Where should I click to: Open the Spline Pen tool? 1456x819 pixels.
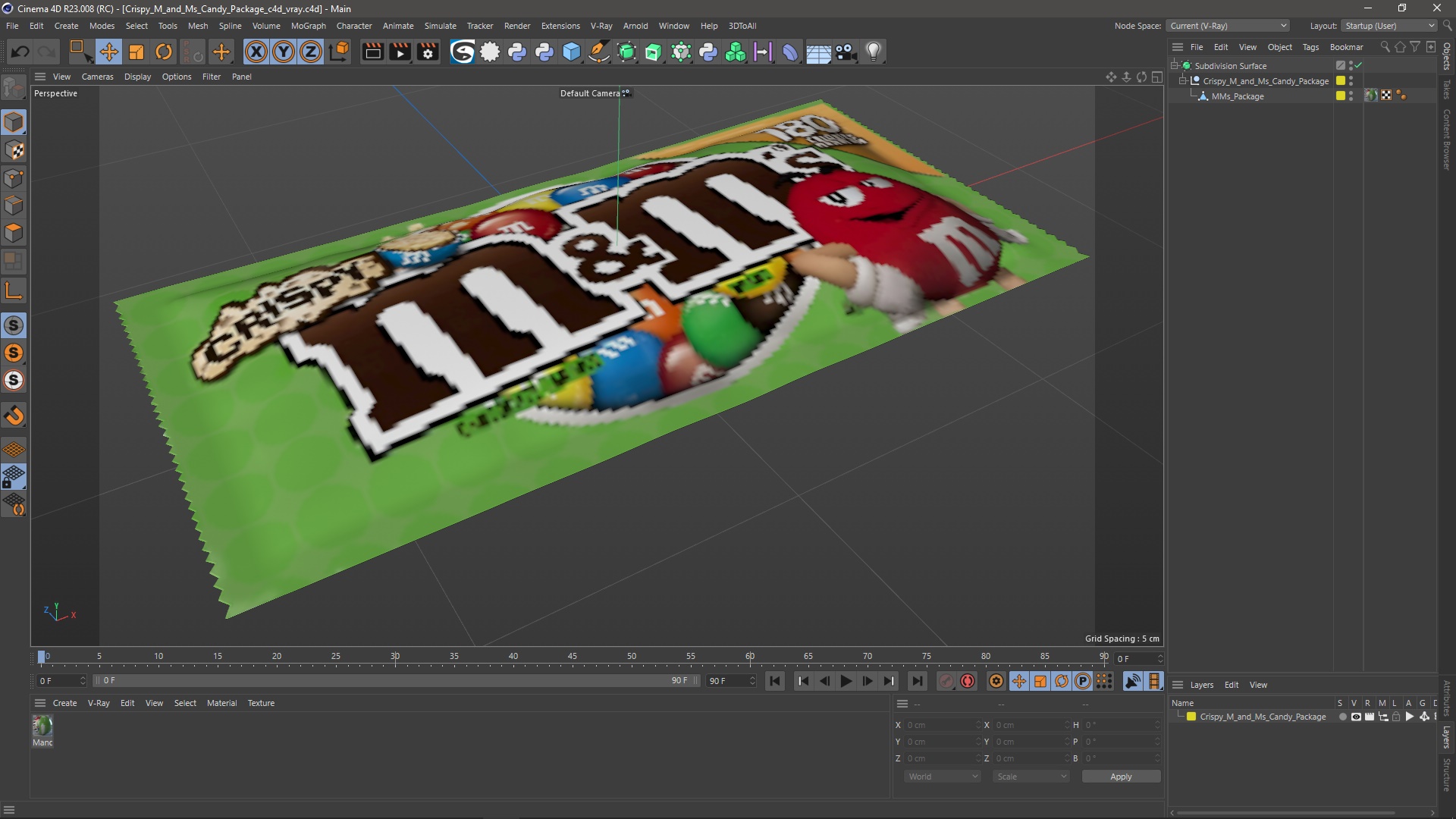[x=599, y=52]
